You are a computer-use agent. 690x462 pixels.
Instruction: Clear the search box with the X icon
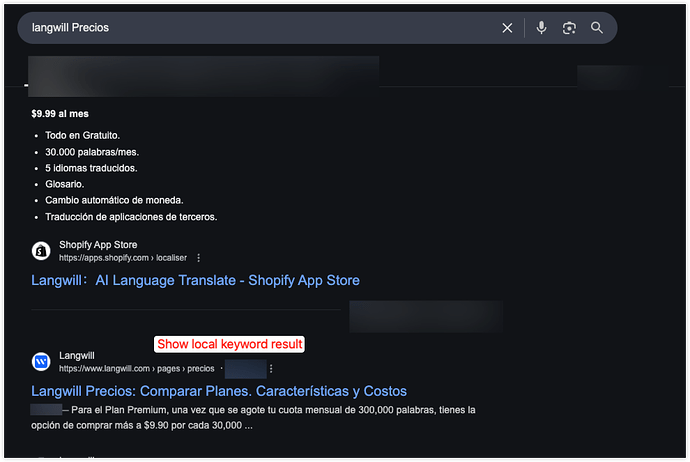coord(507,28)
